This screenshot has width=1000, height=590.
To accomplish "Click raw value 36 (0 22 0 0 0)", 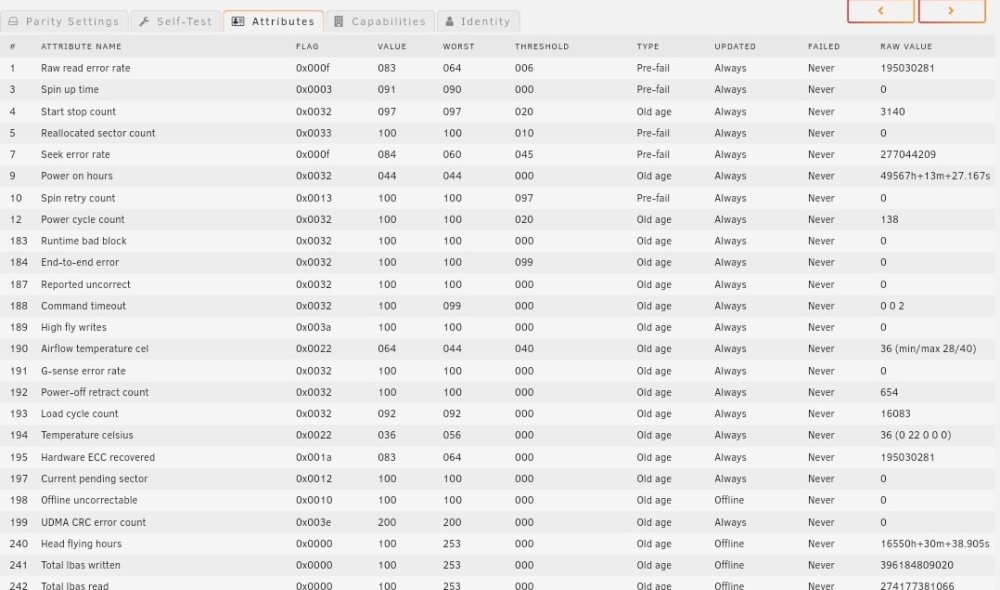I will (915, 435).
